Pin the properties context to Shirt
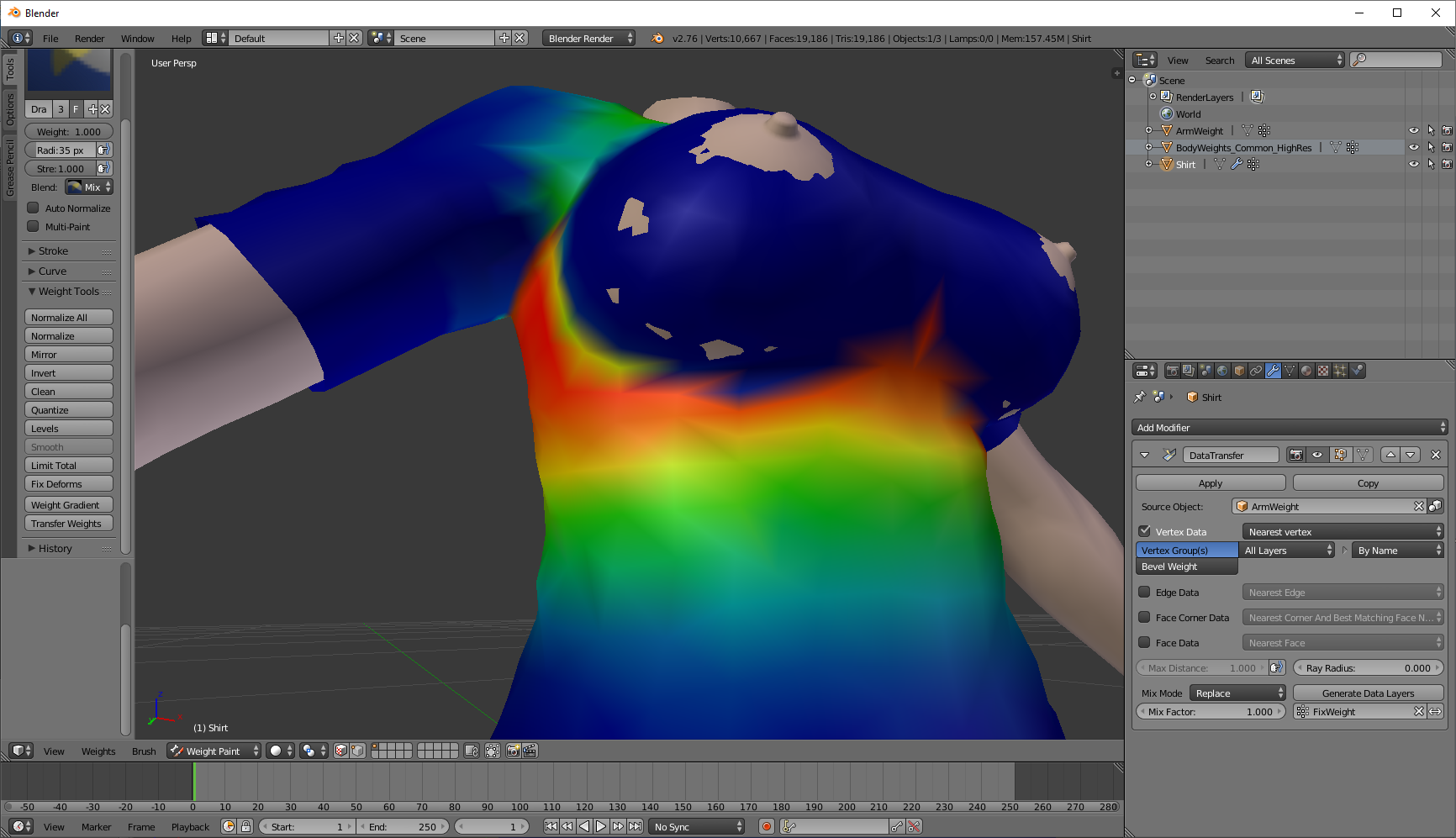1456x838 pixels. 1140,397
